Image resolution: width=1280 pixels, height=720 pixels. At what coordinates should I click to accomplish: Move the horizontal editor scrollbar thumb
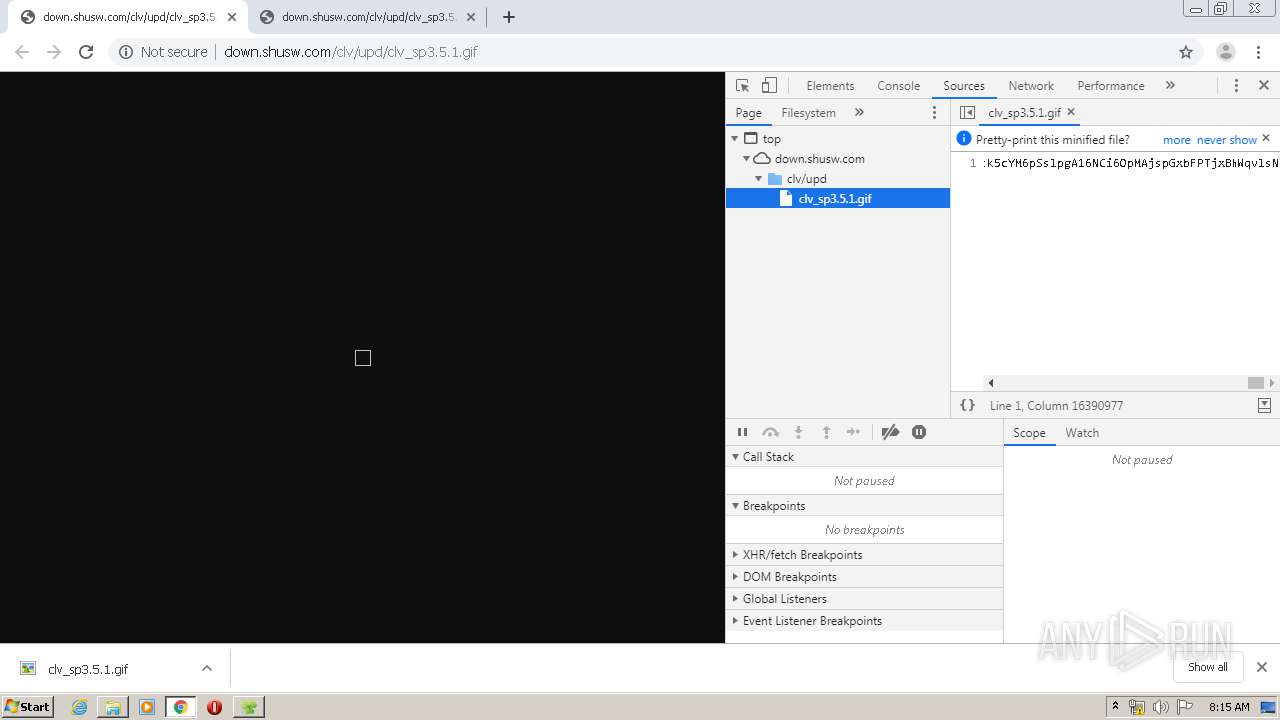pos(1256,383)
